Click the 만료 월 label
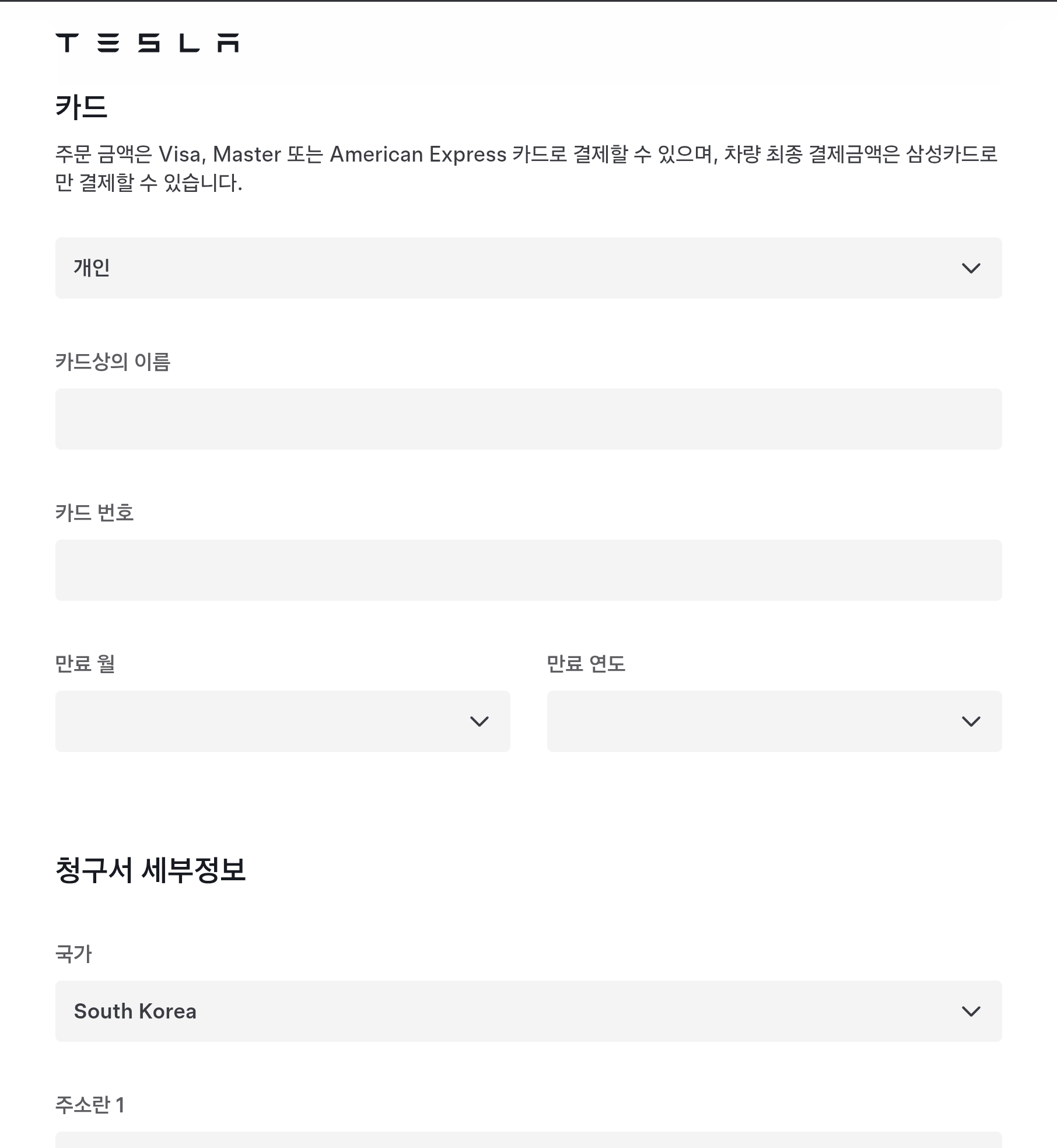This screenshot has height=1148, width=1057. pos(85,664)
